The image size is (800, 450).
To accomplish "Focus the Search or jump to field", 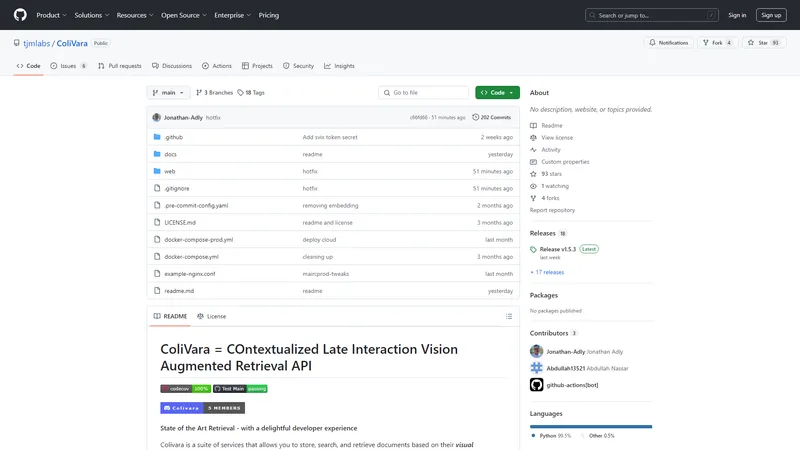I will [x=652, y=15].
